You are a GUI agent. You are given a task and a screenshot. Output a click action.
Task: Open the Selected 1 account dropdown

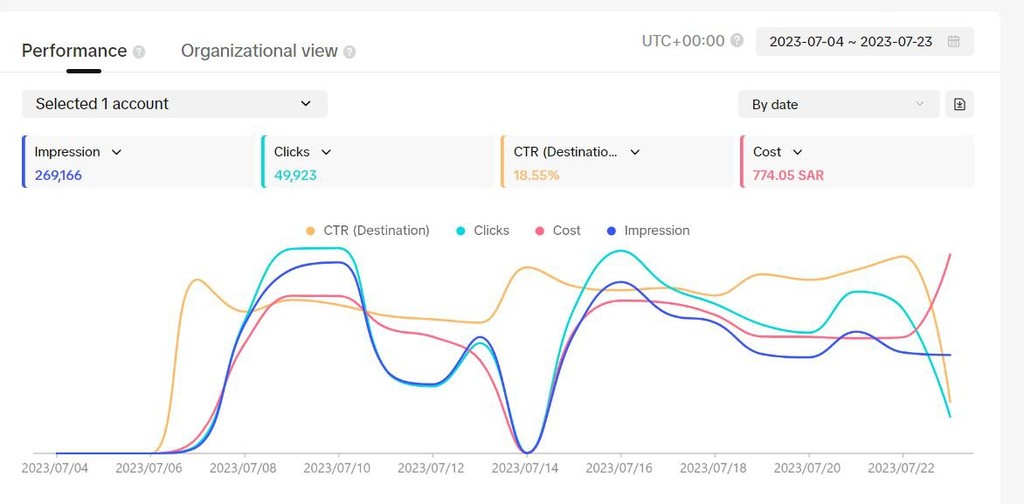(174, 104)
